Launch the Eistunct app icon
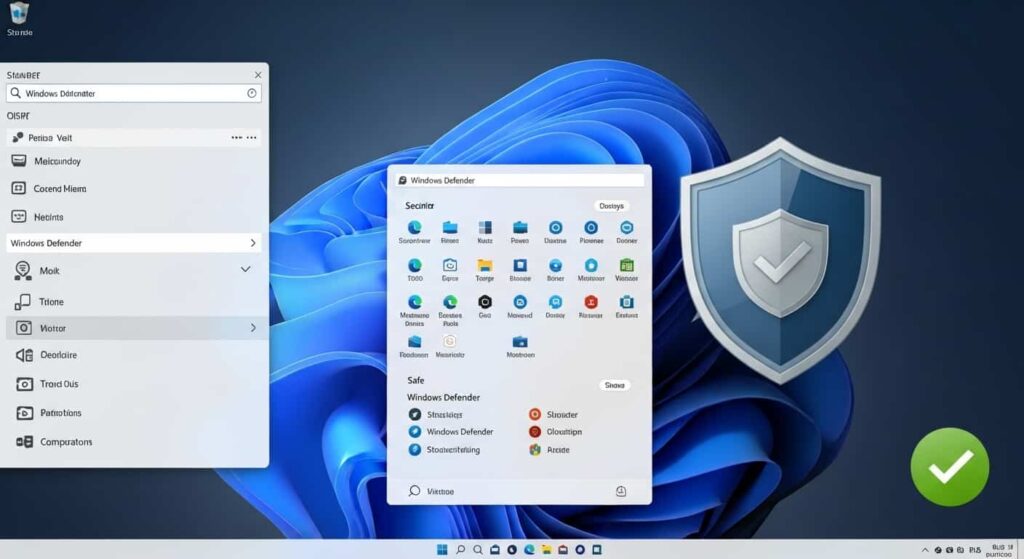Image resolution: width=1024 pixels, height=559 pixels. 626,302
